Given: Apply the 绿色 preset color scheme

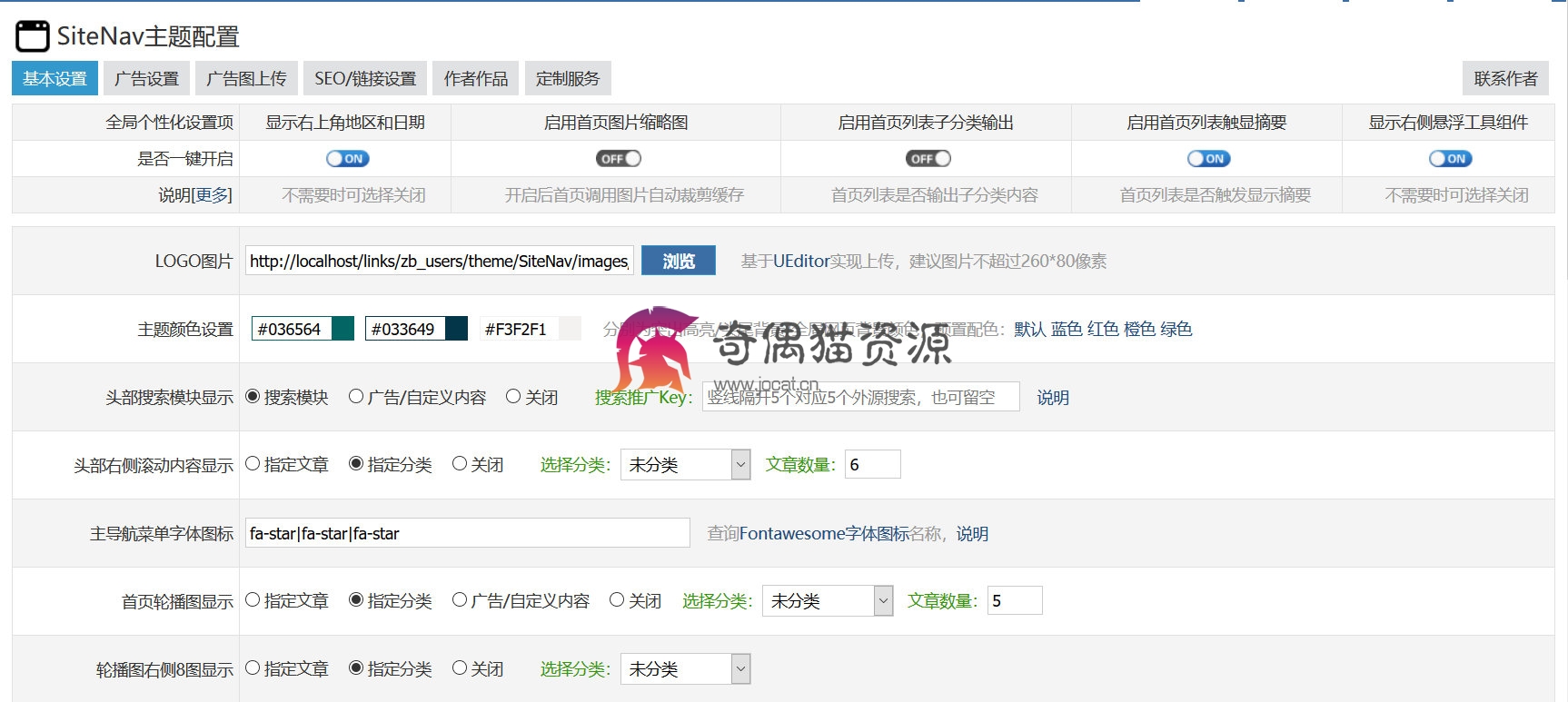Looking at the screenshot, I should pos(1176,329).
